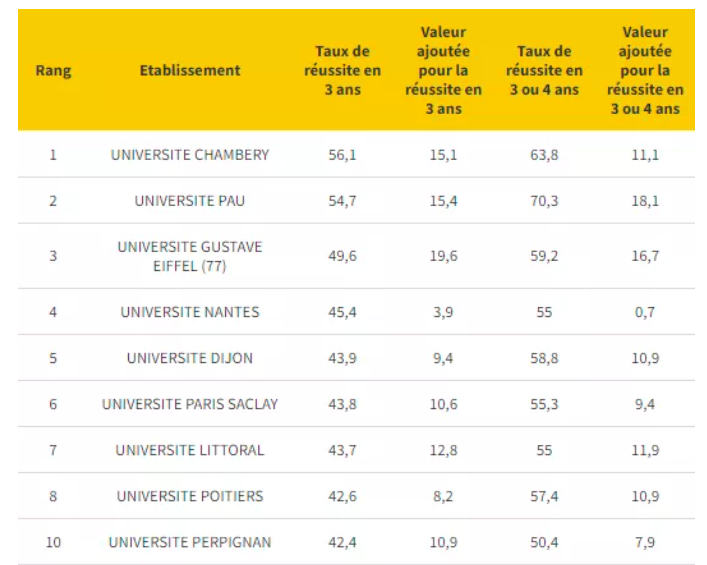Click value 11,1 in the Chambery row
This screenshot has height=565, width=707.
tap(645, 155)
